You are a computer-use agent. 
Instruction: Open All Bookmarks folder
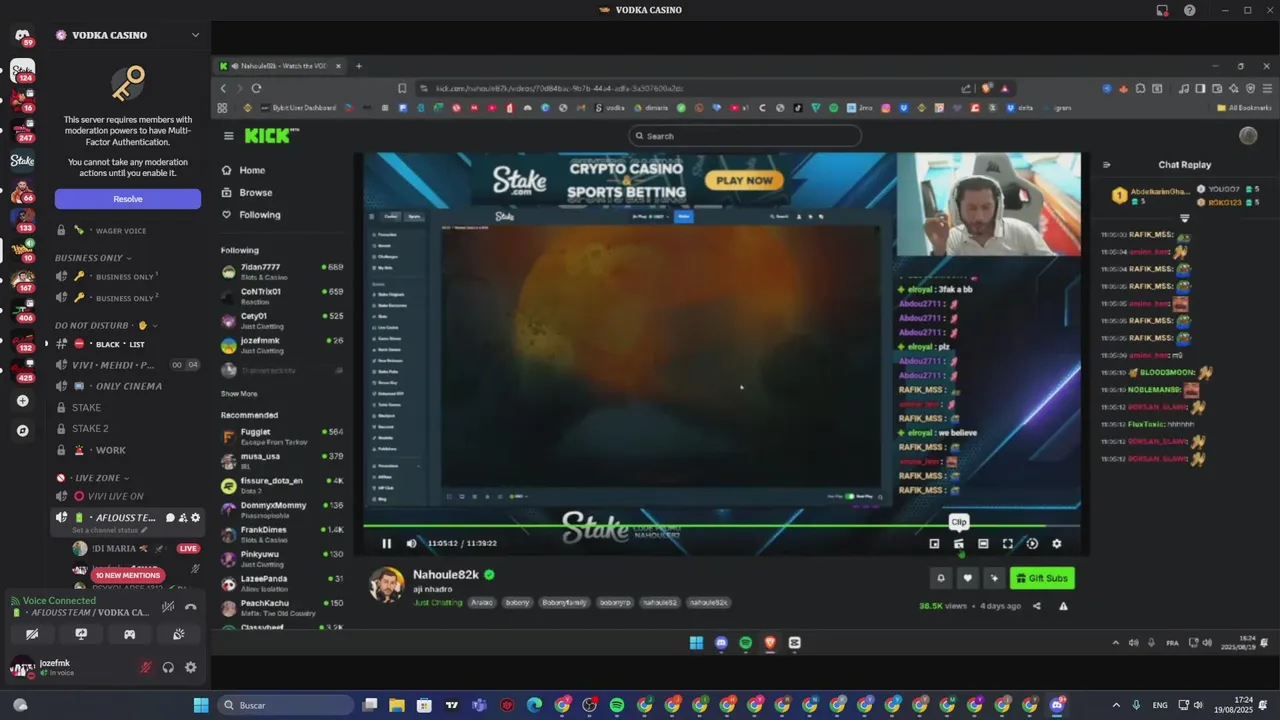(x=1245, y=108)
